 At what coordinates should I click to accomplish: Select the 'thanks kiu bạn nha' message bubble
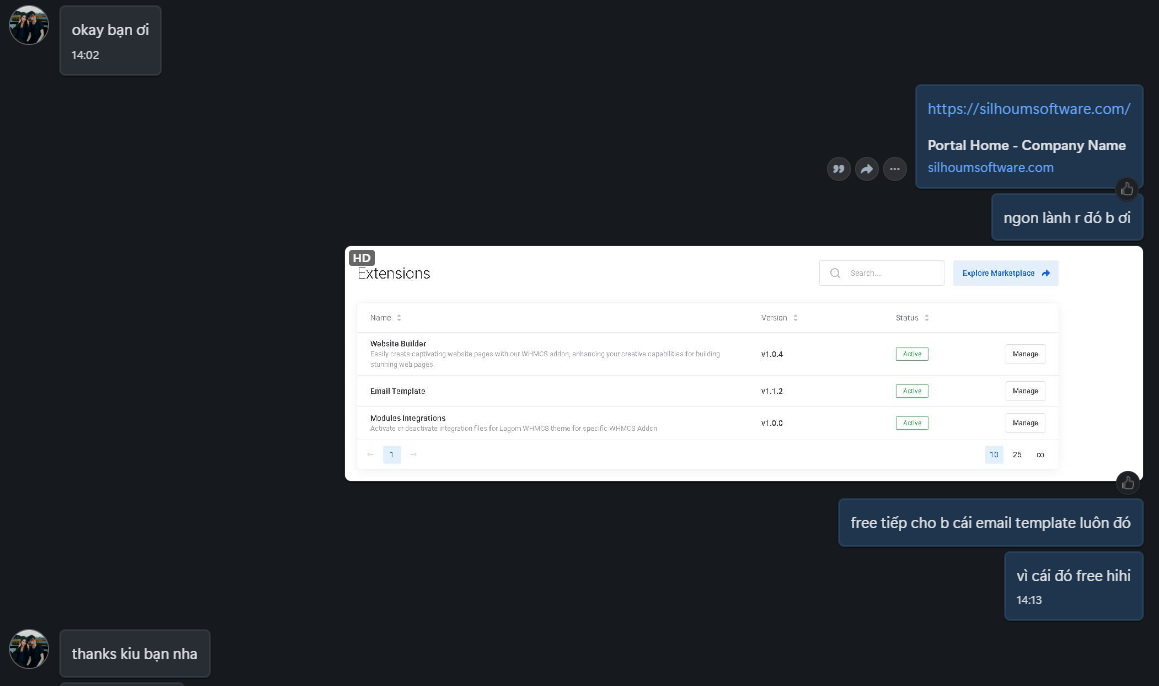[134, 654]
